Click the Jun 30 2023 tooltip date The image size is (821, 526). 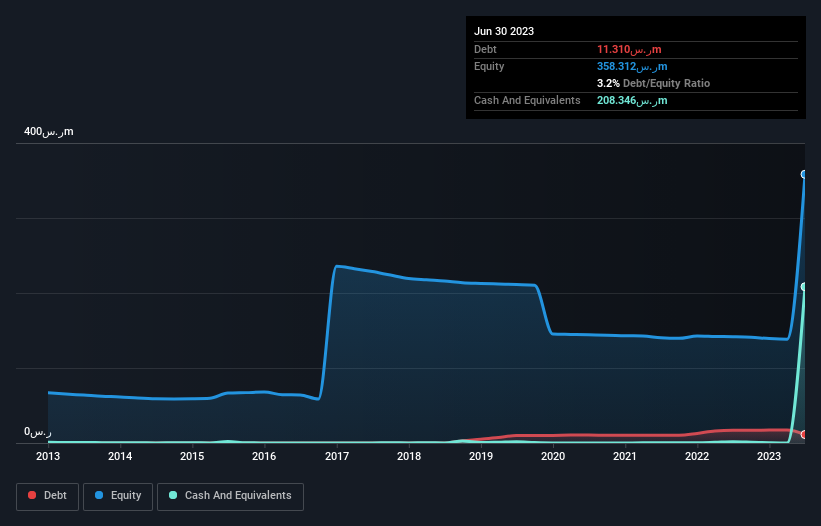[x=504, y=31]
